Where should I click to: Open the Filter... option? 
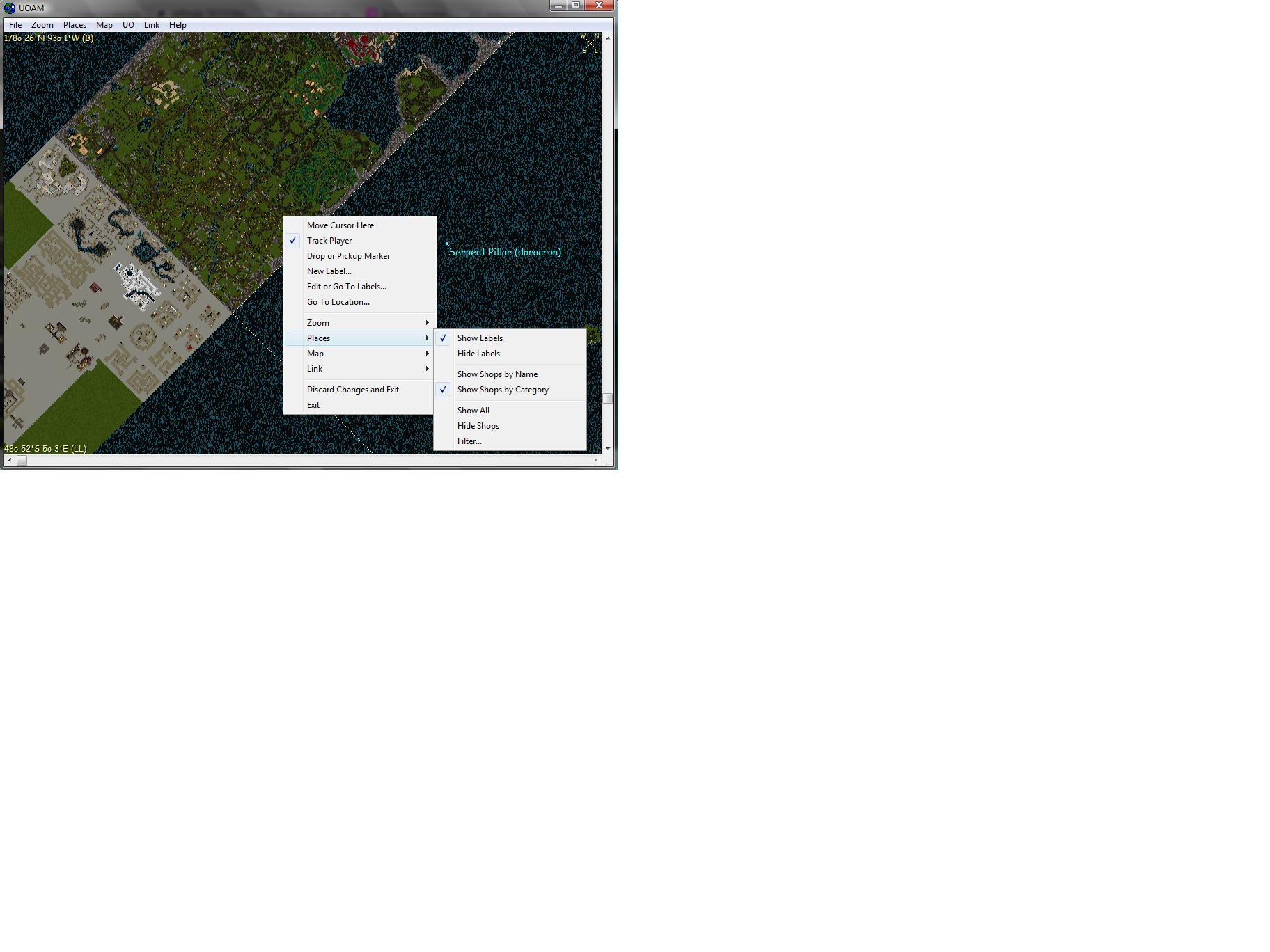pyautogui.click(x=510, y=441)
